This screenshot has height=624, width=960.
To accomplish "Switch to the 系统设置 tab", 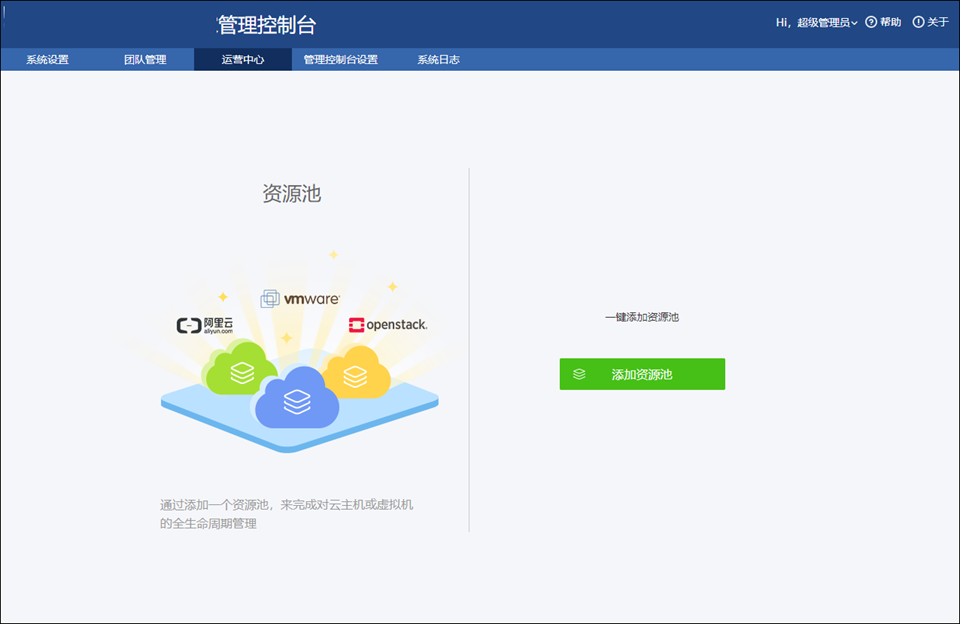I will tap(47, 59).
